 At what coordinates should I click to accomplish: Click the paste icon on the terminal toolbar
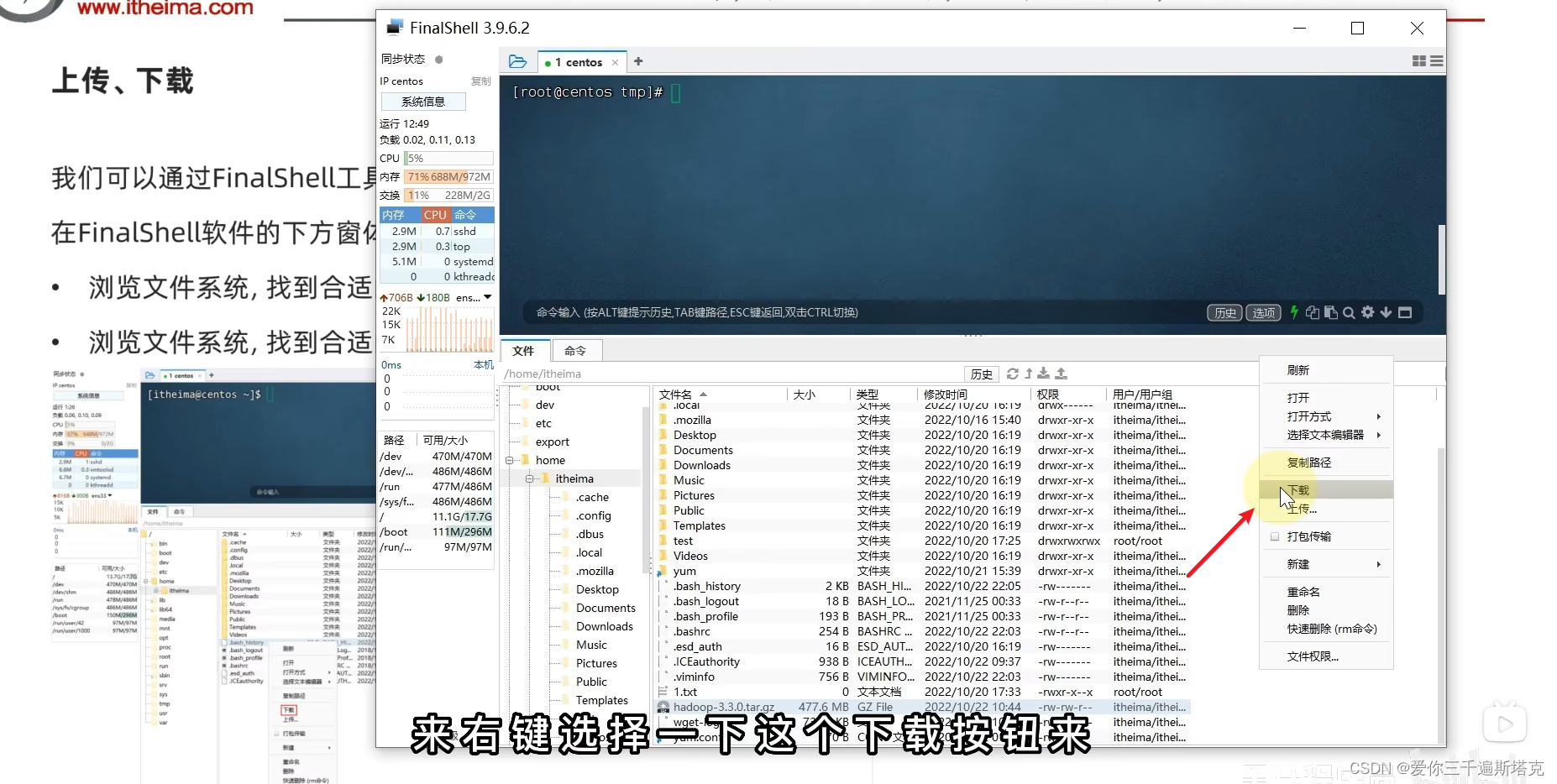click(1331, 312)
